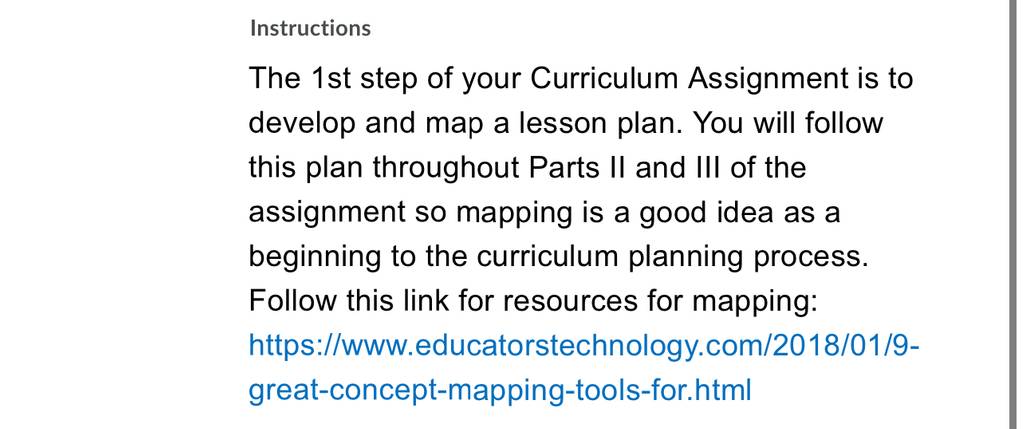Image resolution: width=1024 pixels, height=429 pixels.
Task: Click the "Instructions" heading label
Action: (x=310, y=28)
